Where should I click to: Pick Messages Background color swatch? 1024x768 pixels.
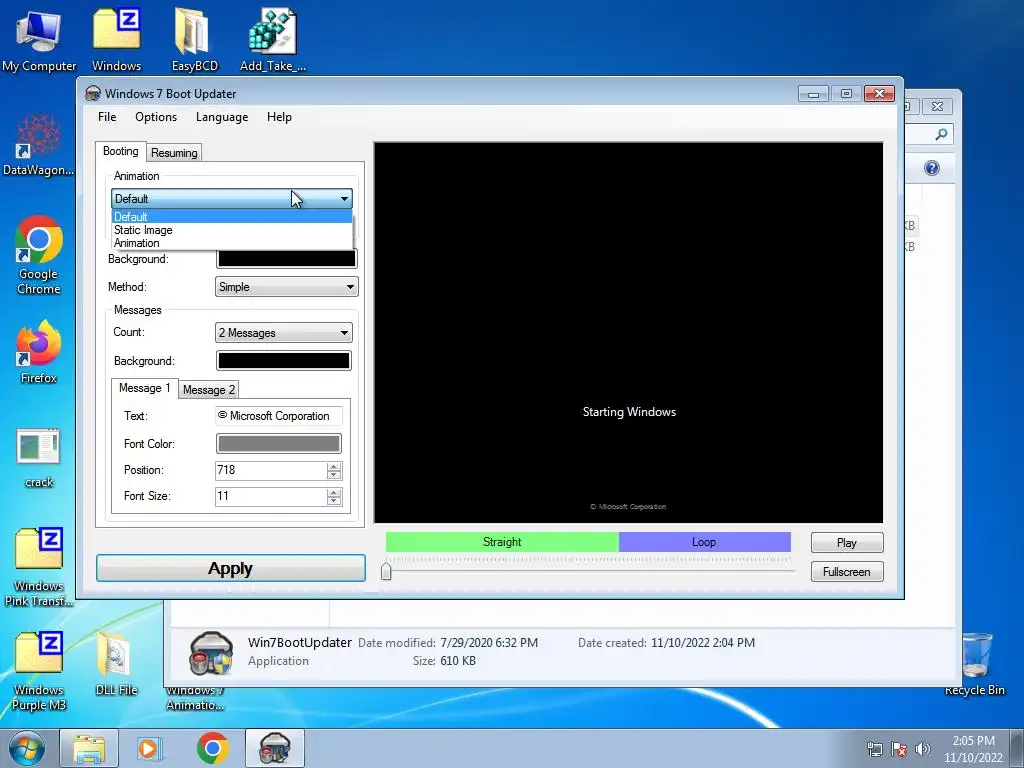pos(283,361)
